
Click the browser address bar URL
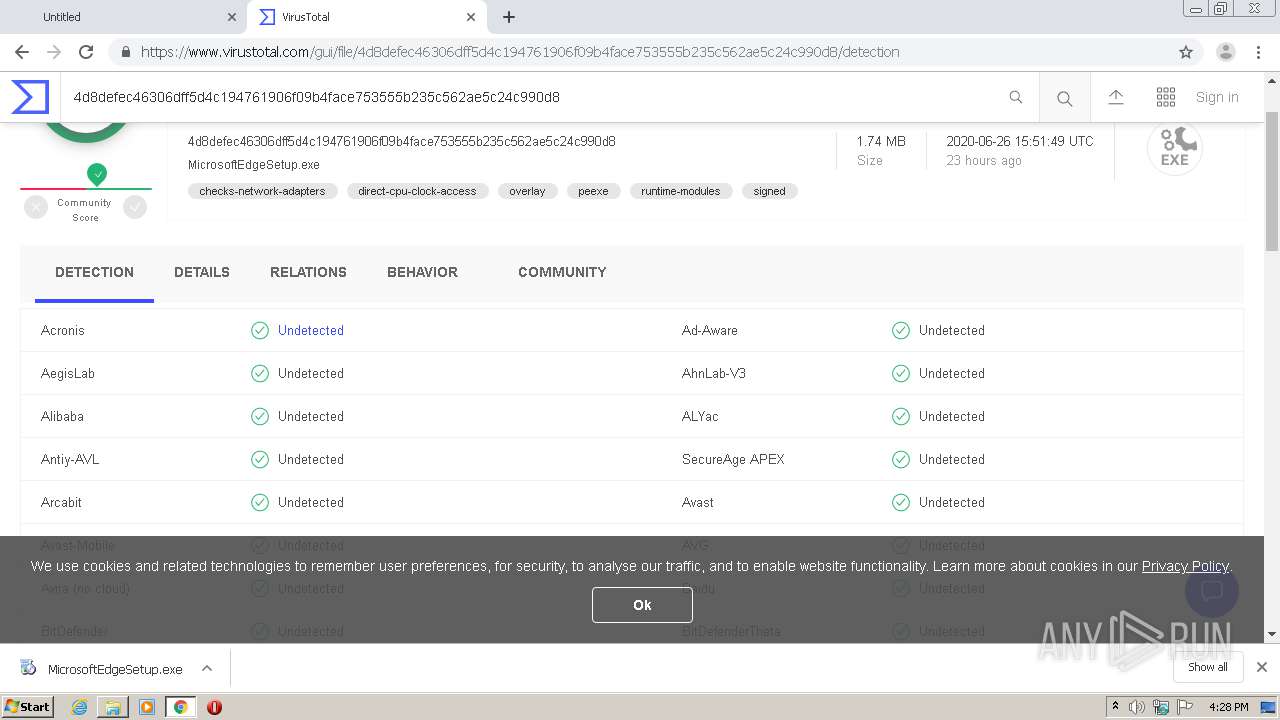click(520, 52)
